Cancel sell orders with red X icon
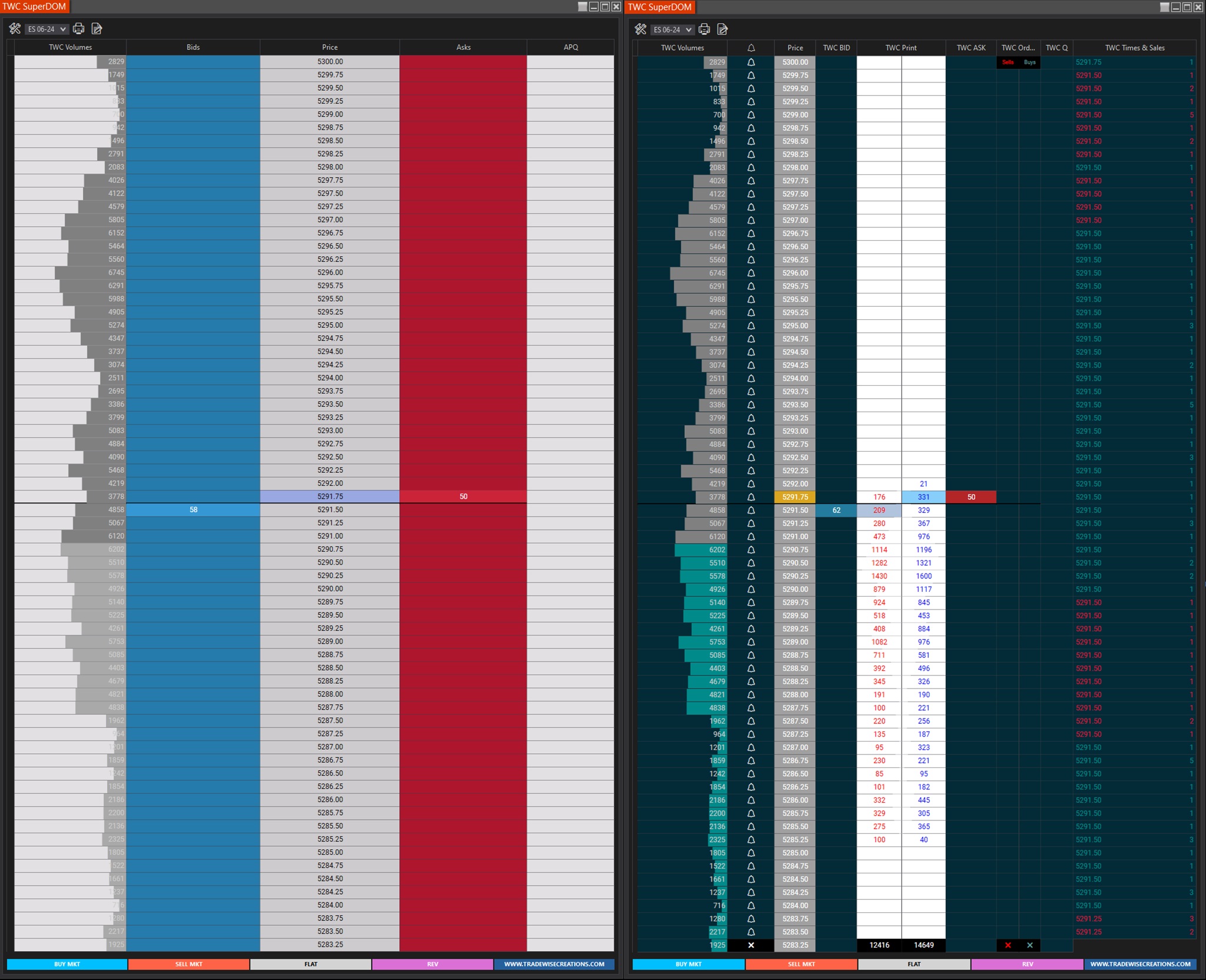Screen dimensions: 1206x980 (1008, 945)
